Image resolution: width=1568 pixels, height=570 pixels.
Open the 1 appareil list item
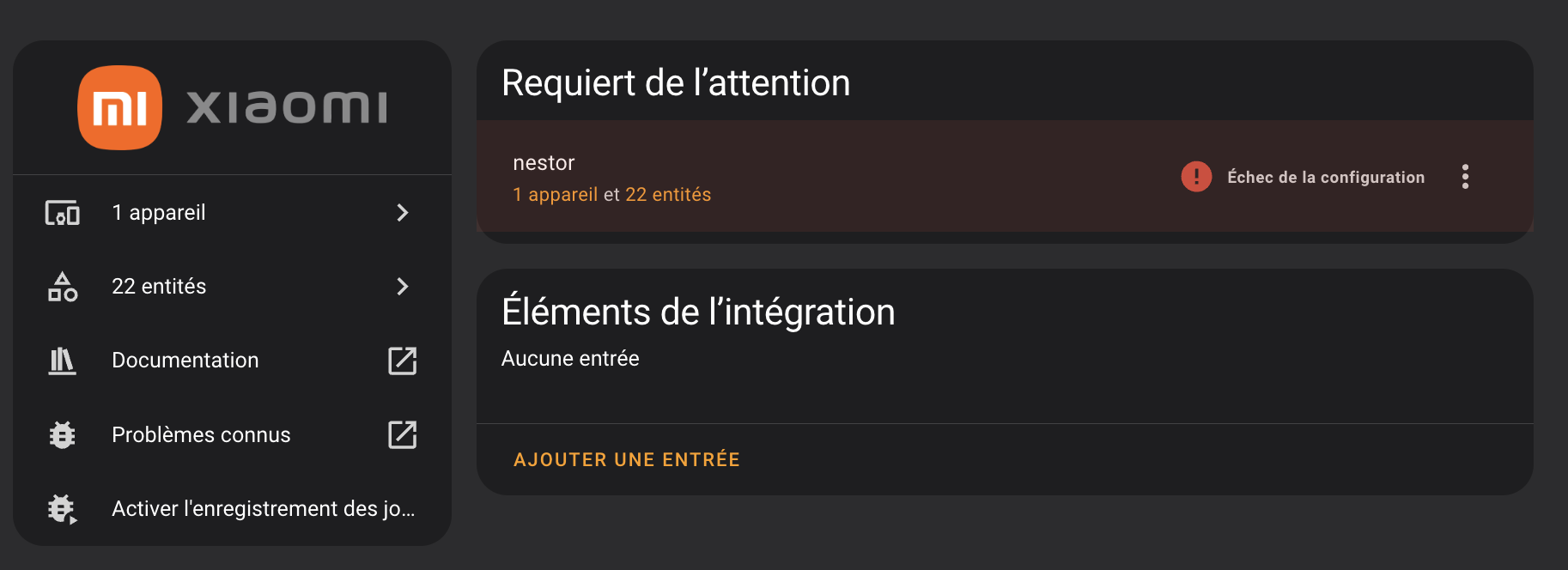click(x=159, y=213)
